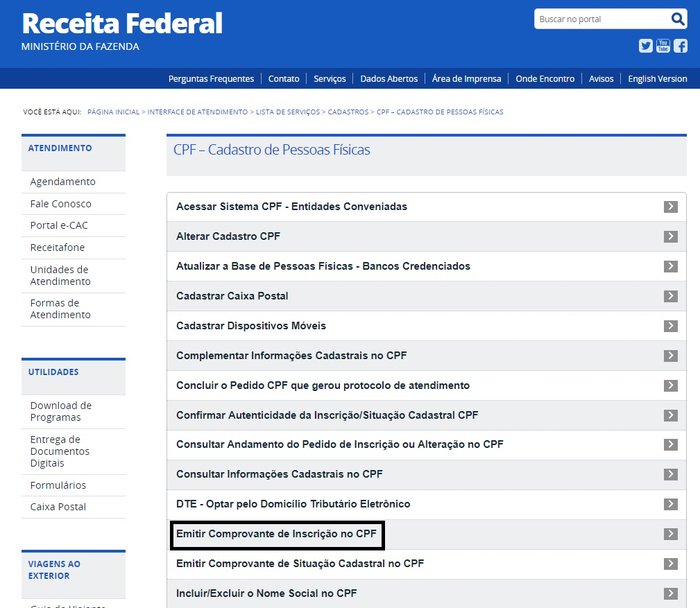The height and width of the screenshot is (608, 700).
Task: Open Portal e-CAC sidebar link
Action: (x=59, y=225)
